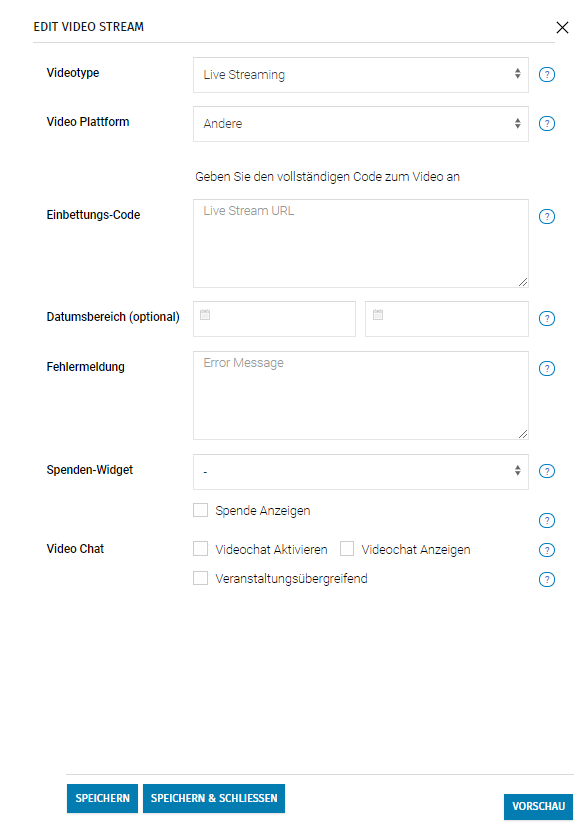Screen dimensions: 588x837
Task: Tick the Videochat Aktivieren checkbox
Action: click(201, 549)
